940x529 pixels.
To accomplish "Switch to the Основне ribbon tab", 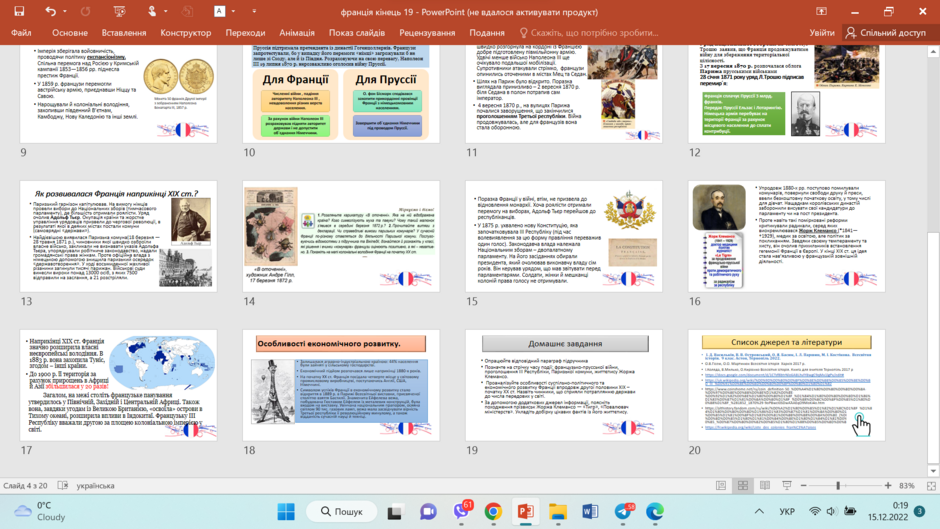I will point(70,33).
